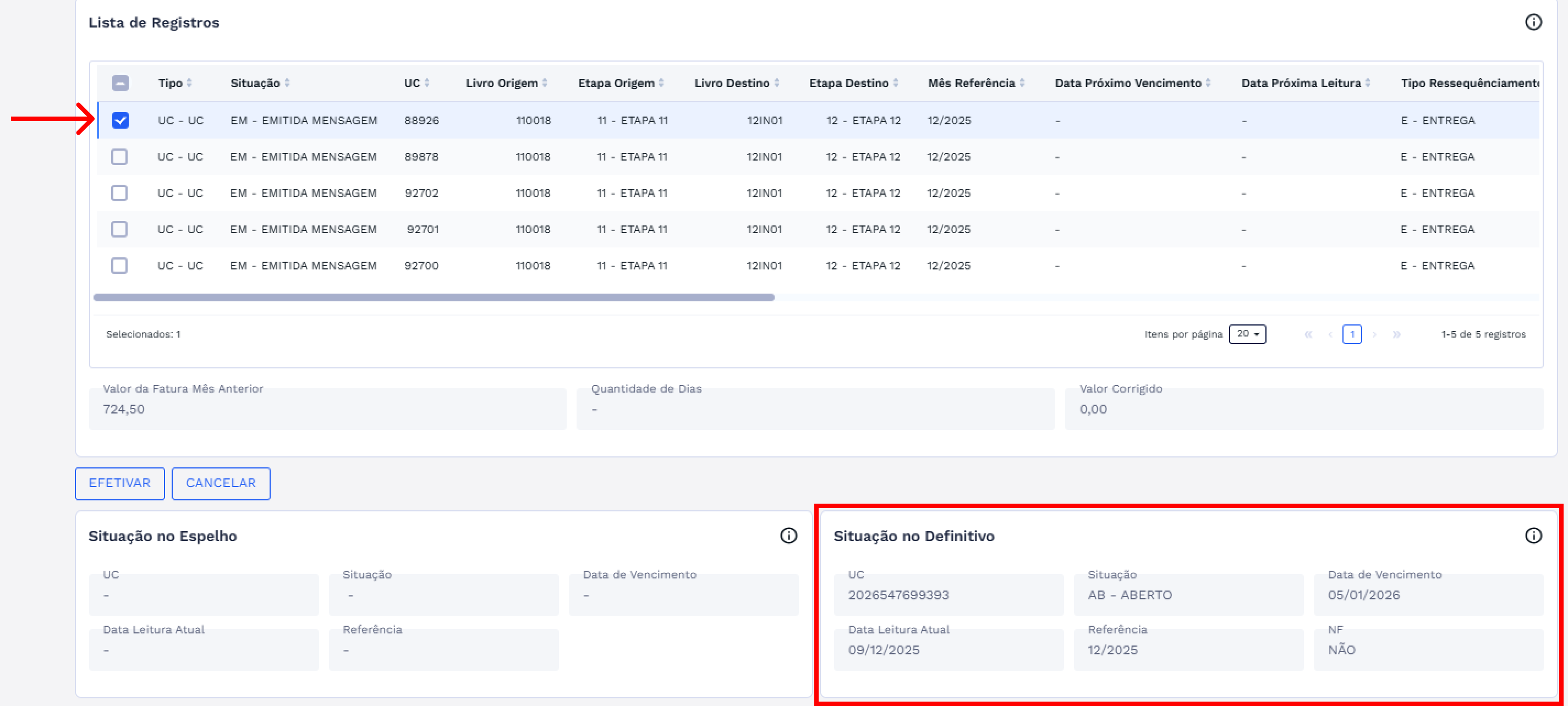Click the 1-5 de 5 registros text

(1483, 334)
